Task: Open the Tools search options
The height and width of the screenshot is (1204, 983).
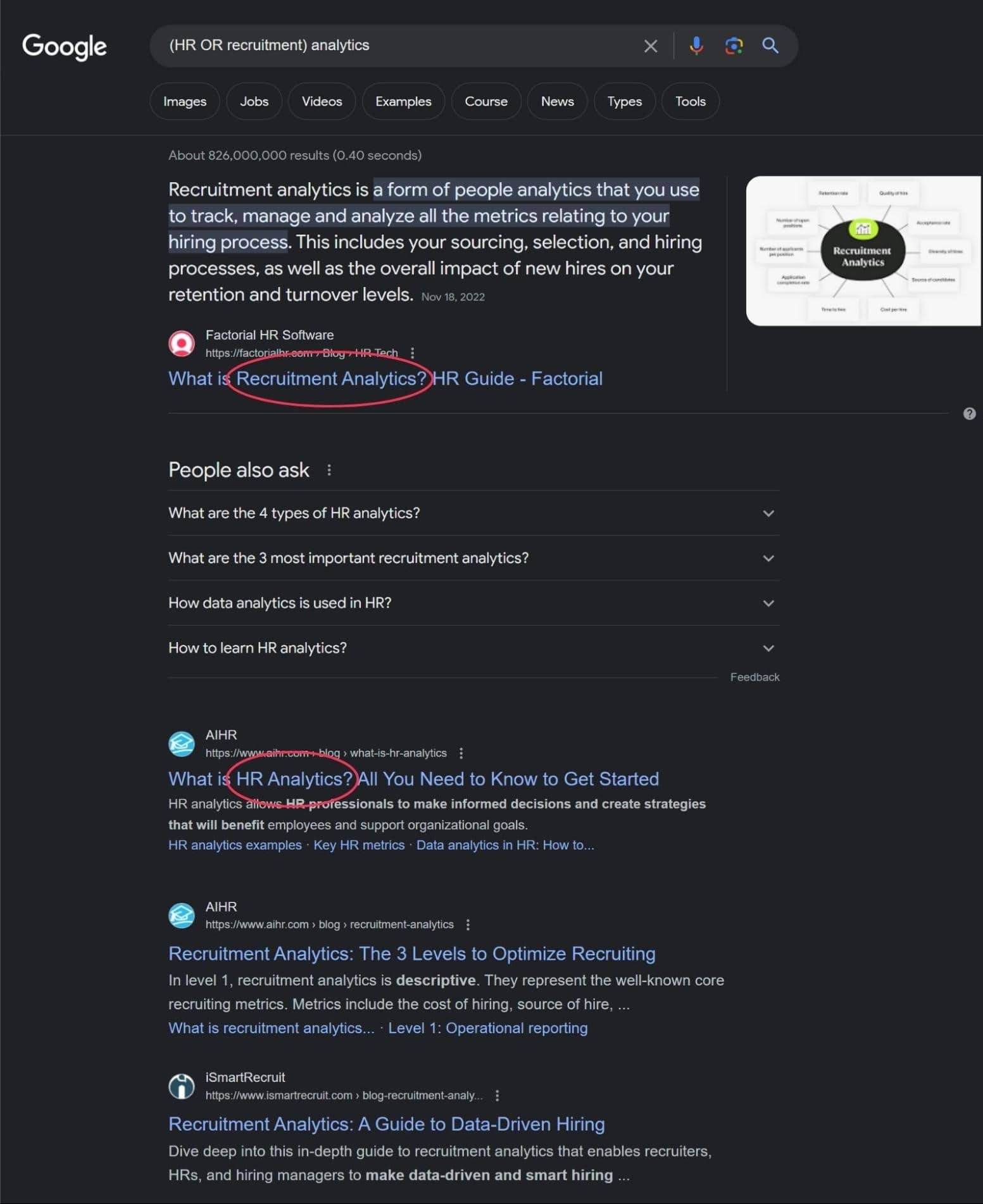Action: (690, 101)
